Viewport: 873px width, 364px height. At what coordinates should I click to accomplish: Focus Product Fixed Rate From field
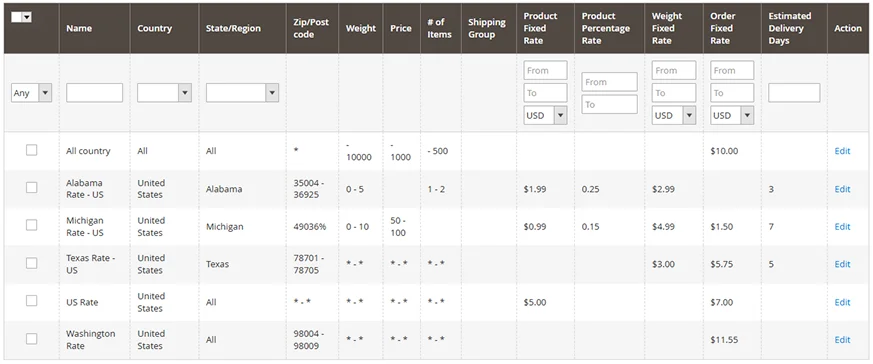[545, 71]
